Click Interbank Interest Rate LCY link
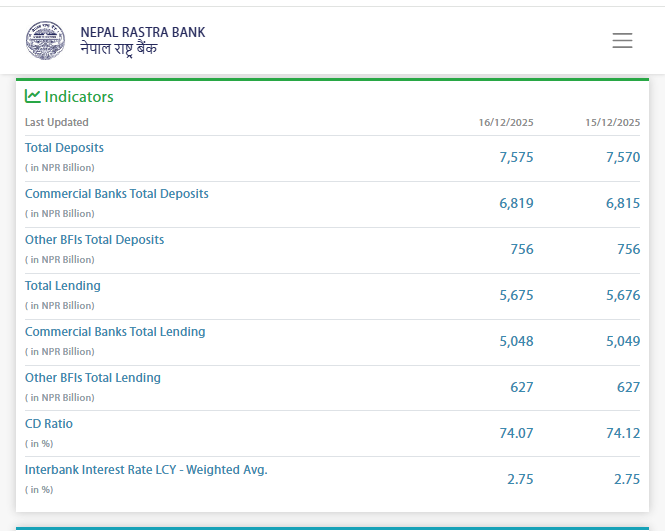Viewport: 665px width, 531px height. 146,470
